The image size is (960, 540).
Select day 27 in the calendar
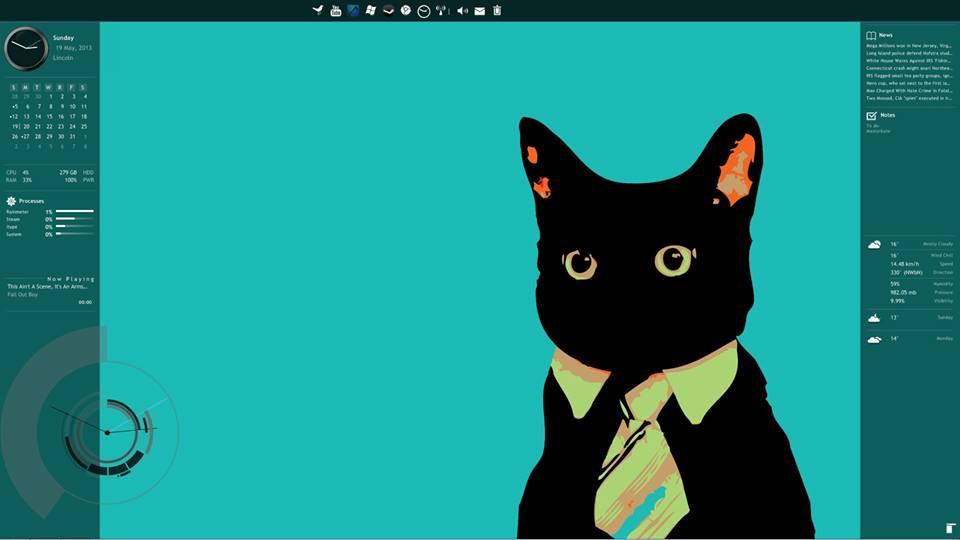[25, 137]
